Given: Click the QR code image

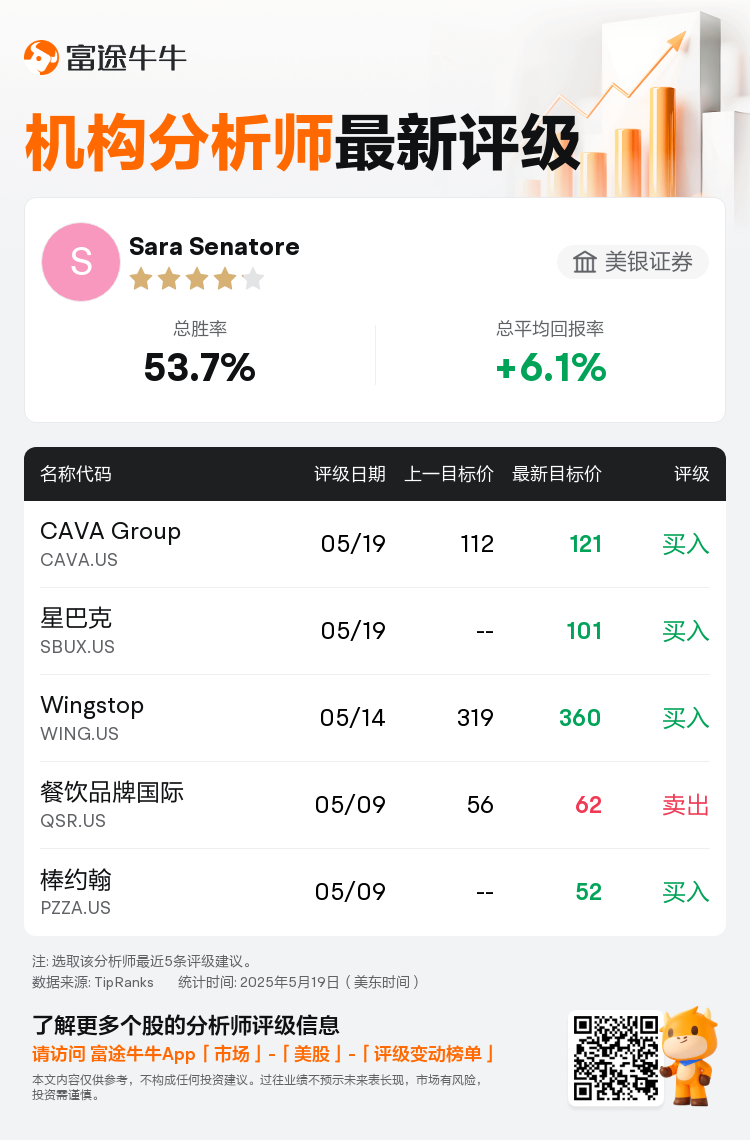Looking at the screenshot, I should click(x=616, y=1058).
